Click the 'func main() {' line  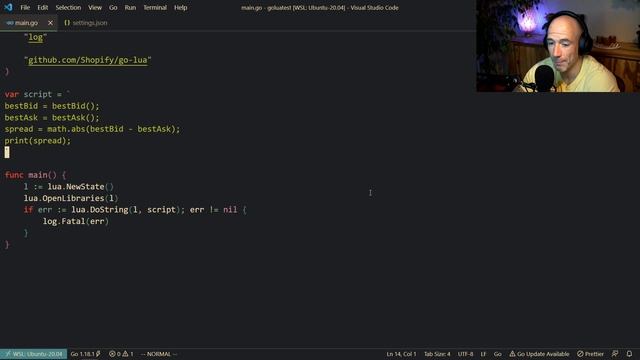pos(35,175)
